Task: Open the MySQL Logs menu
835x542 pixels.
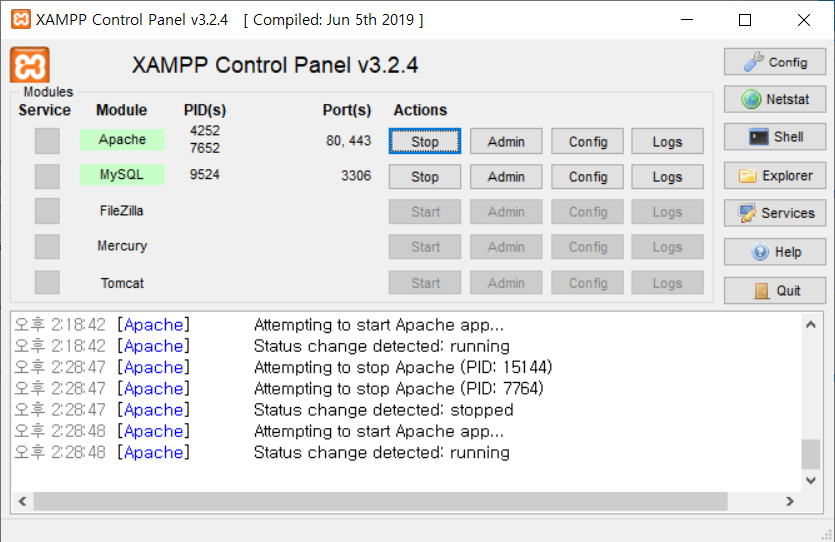Action: [x=667, y=176]
